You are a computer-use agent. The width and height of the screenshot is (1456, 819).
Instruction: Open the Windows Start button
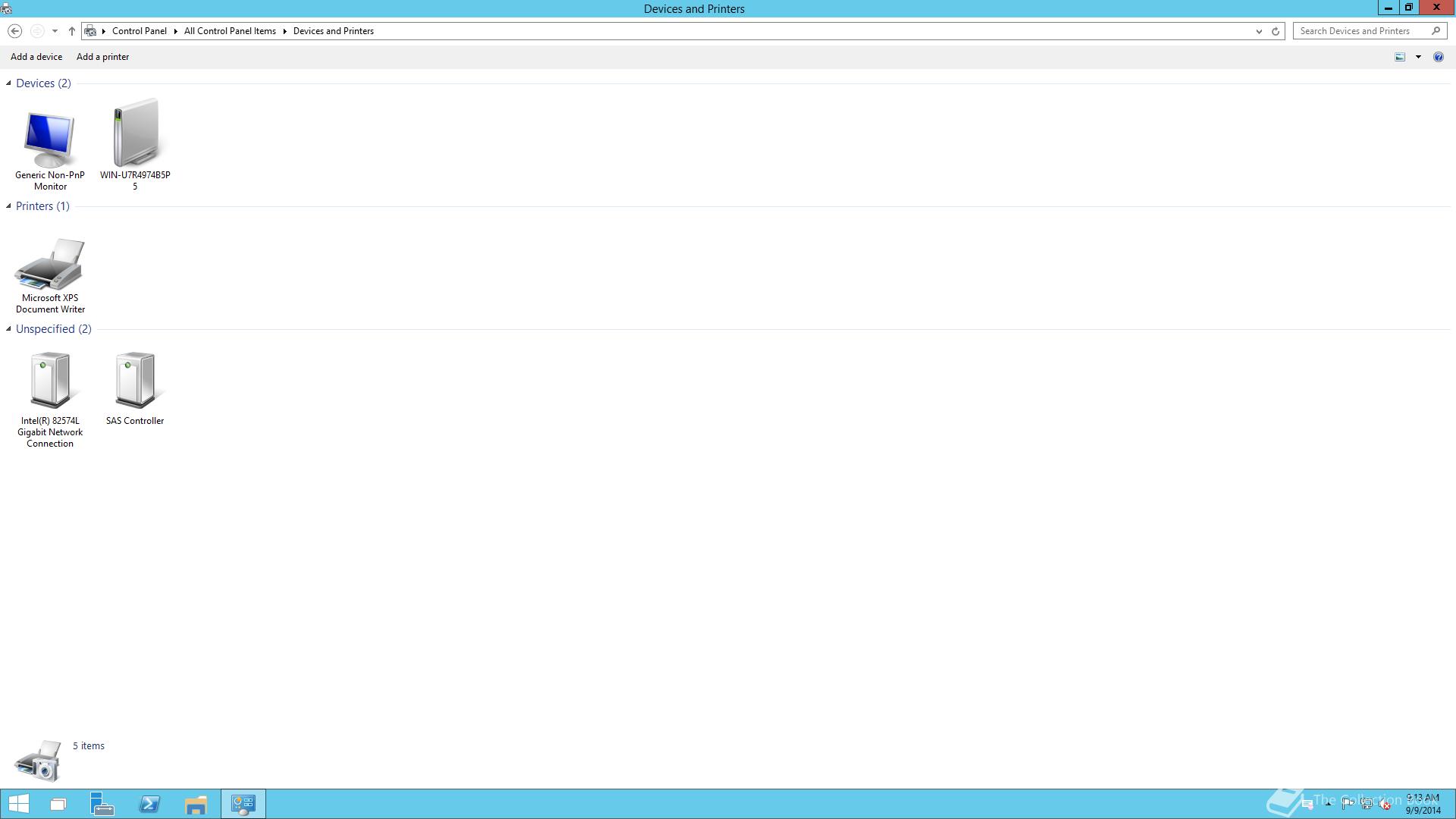point(18,804)
